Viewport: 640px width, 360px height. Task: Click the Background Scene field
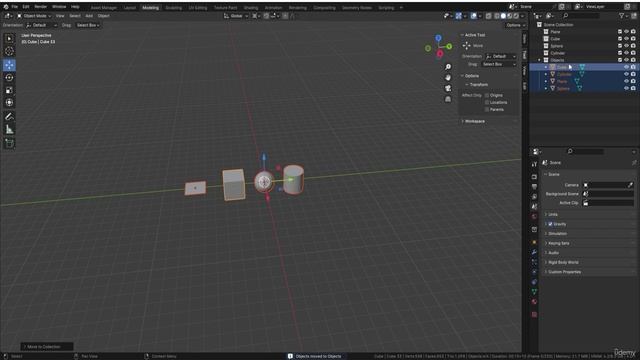click(x=608, y=194)
